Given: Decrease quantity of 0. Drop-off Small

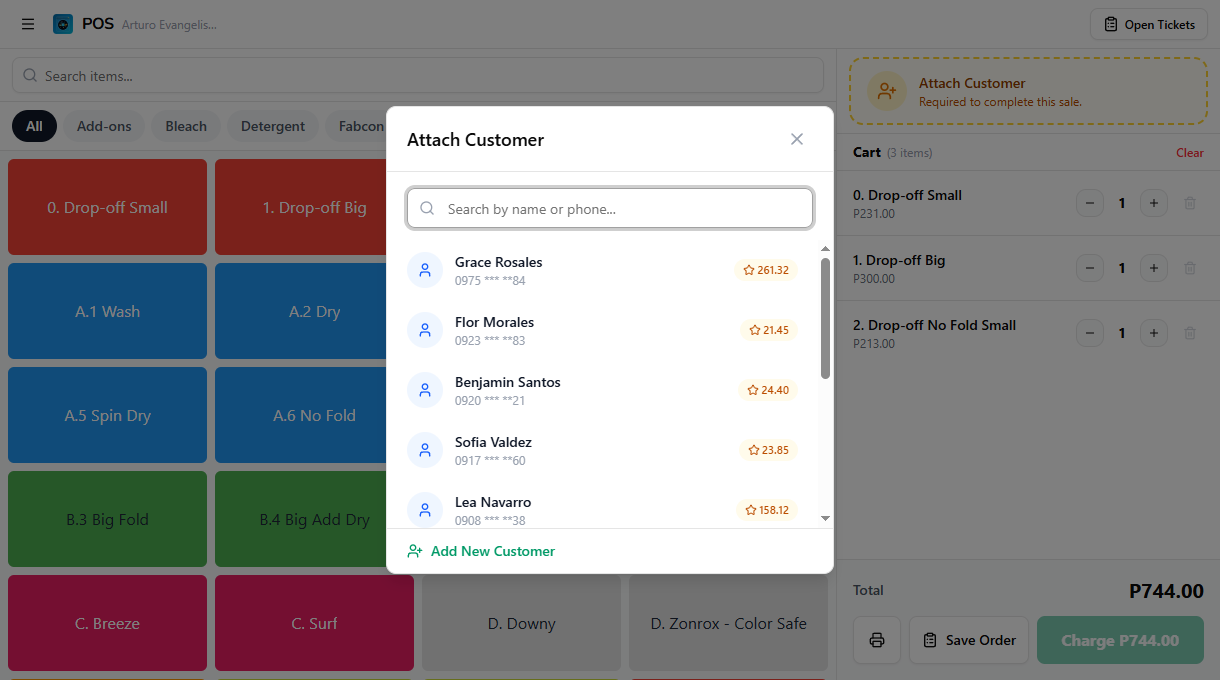Looking at the screenshot, I should tap(1090, 203).
